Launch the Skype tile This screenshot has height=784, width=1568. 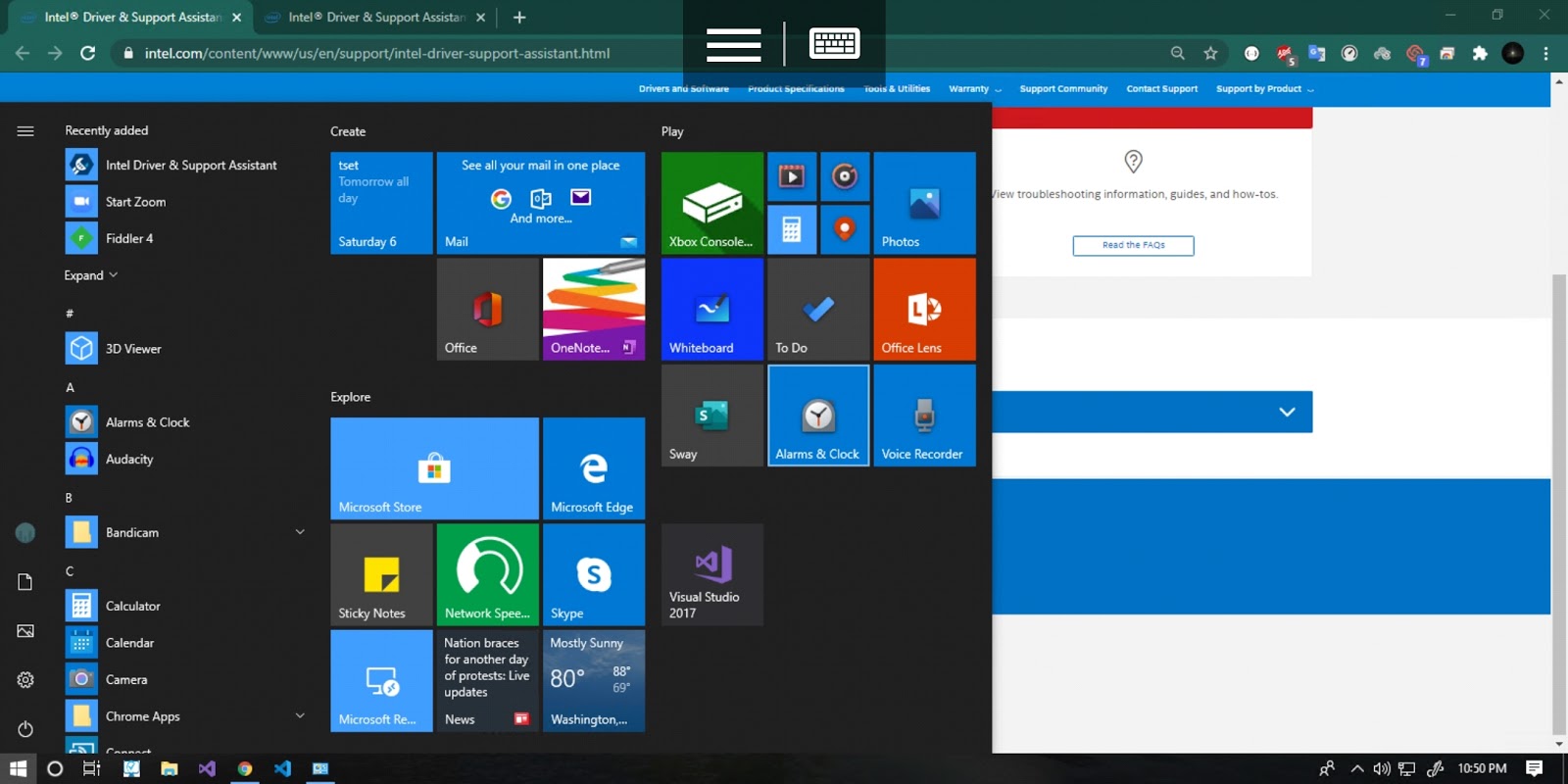click(x=594, y=574)
